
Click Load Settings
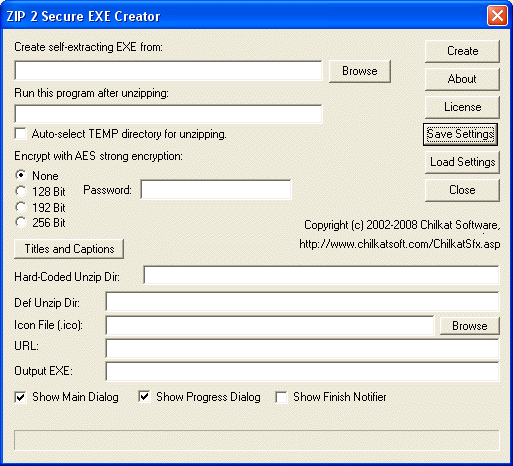[x=462, y=162]
